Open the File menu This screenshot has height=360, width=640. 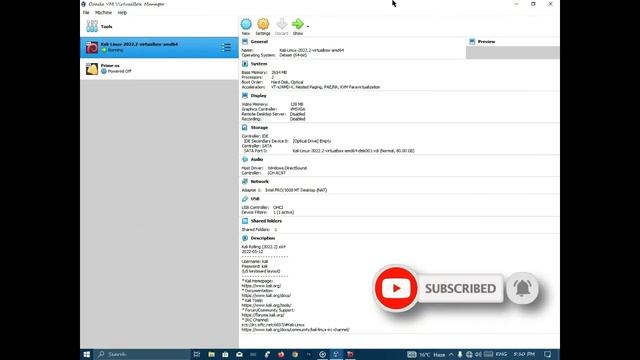pos(86,13)
